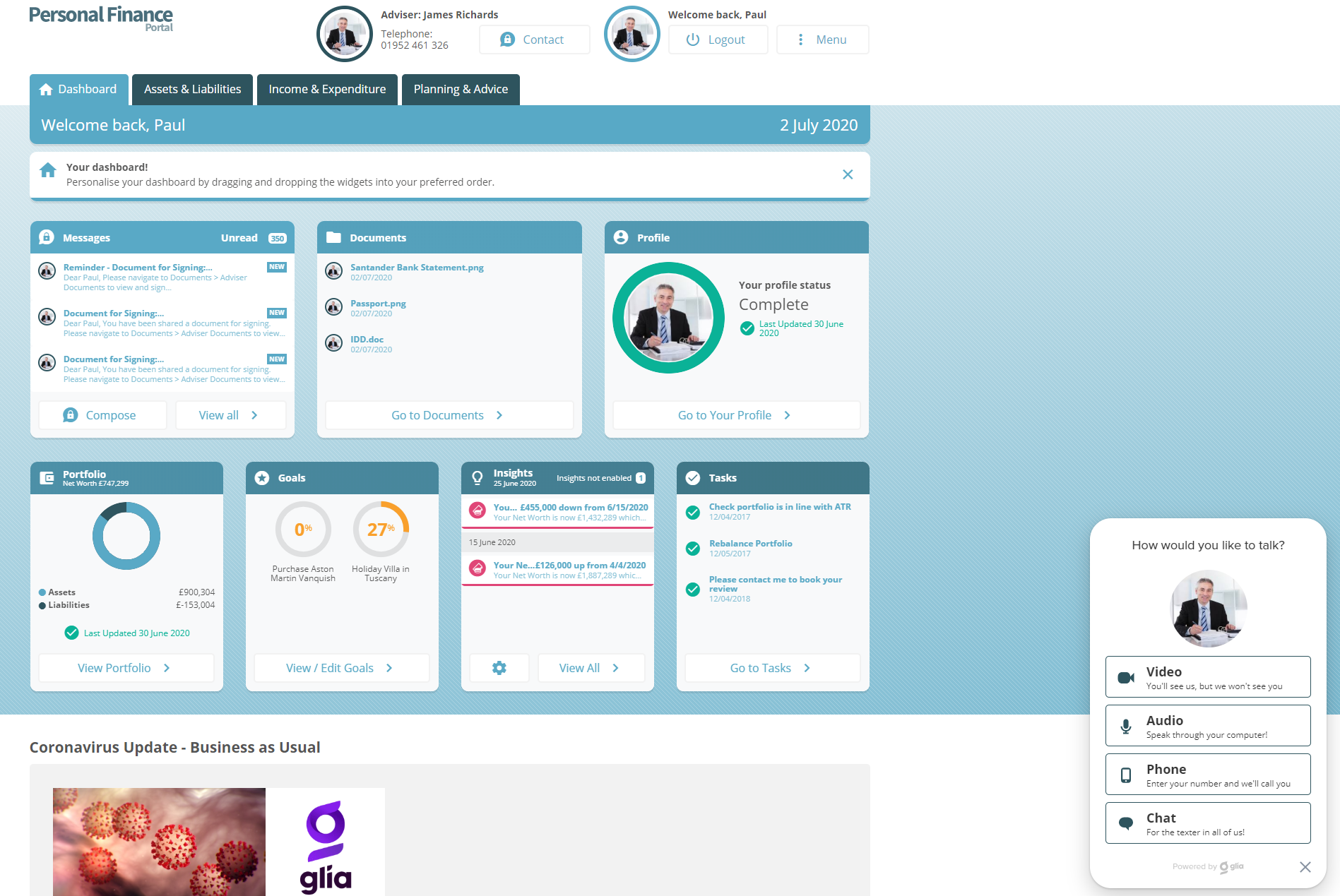The image size is (1340, 896).
Task: Open the Planning & Advice tab
Action: (461, 90)
